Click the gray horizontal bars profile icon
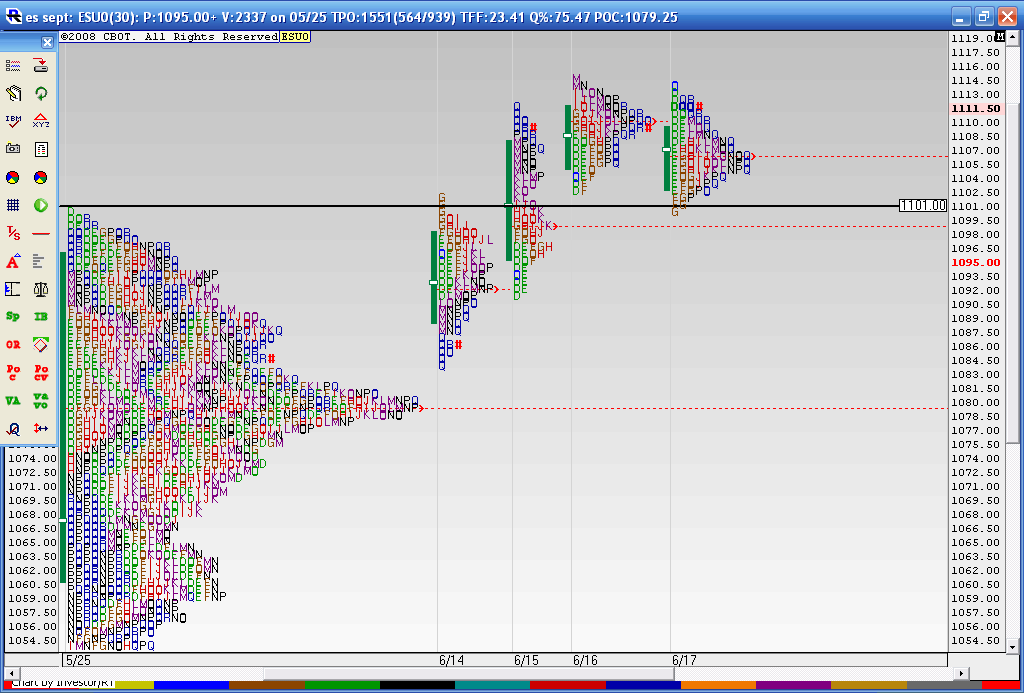 click(40, 261)
